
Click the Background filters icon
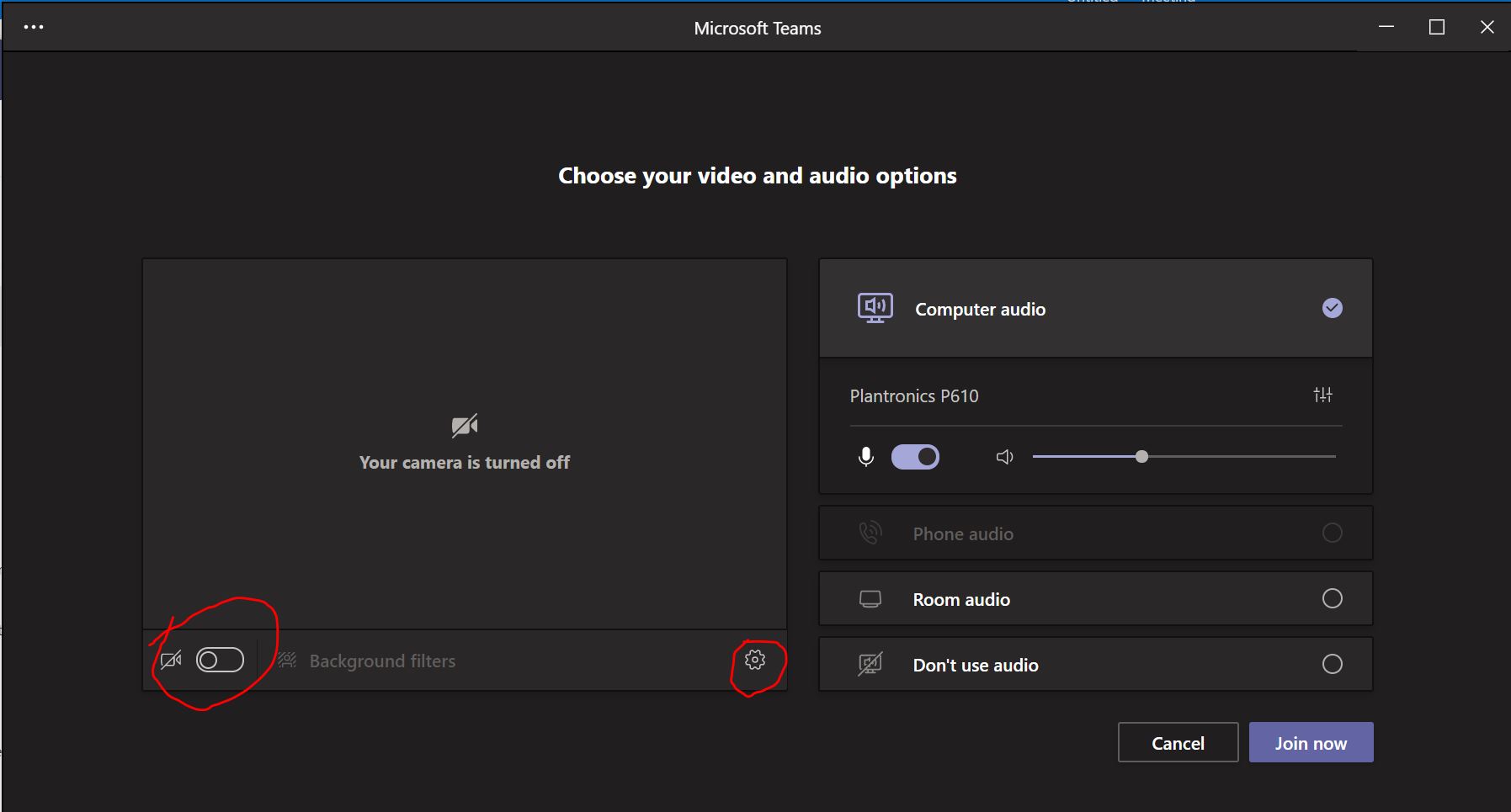click(287, 661)
